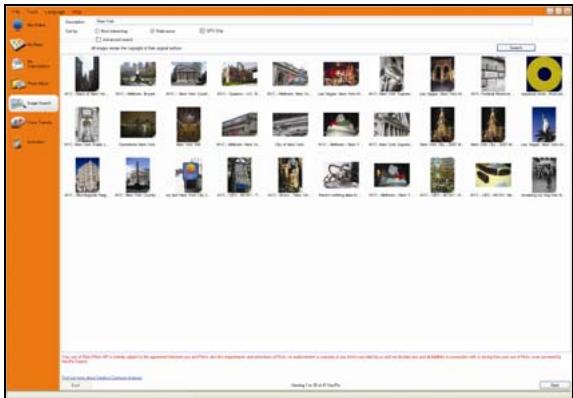Select the black-and-white bicycle sketch thumbnail

coord(341,175)
